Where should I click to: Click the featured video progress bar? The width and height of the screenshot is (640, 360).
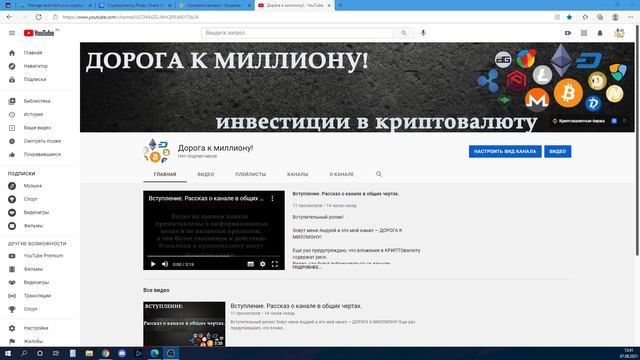coord(214,256)
